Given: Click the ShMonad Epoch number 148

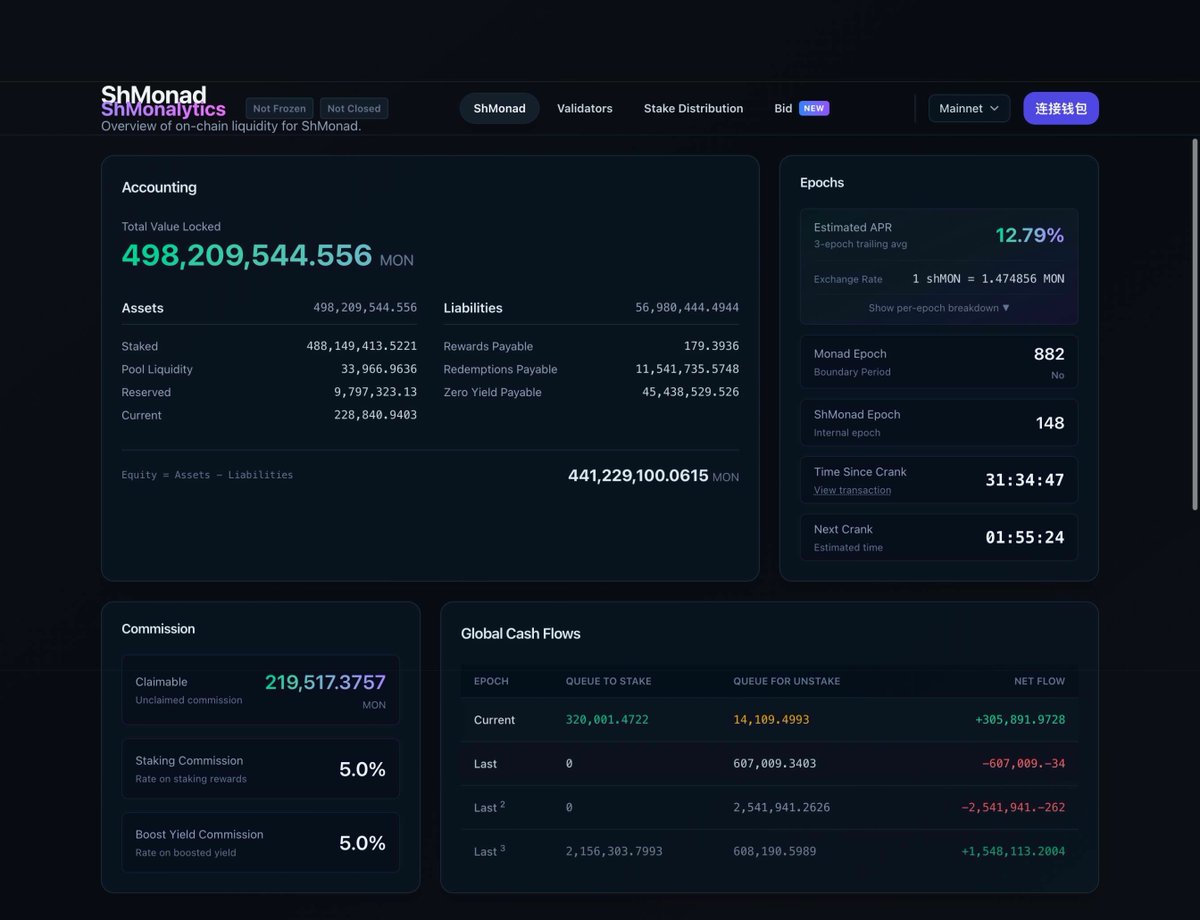Looking at the screenshot, I should click(1050, 423).
